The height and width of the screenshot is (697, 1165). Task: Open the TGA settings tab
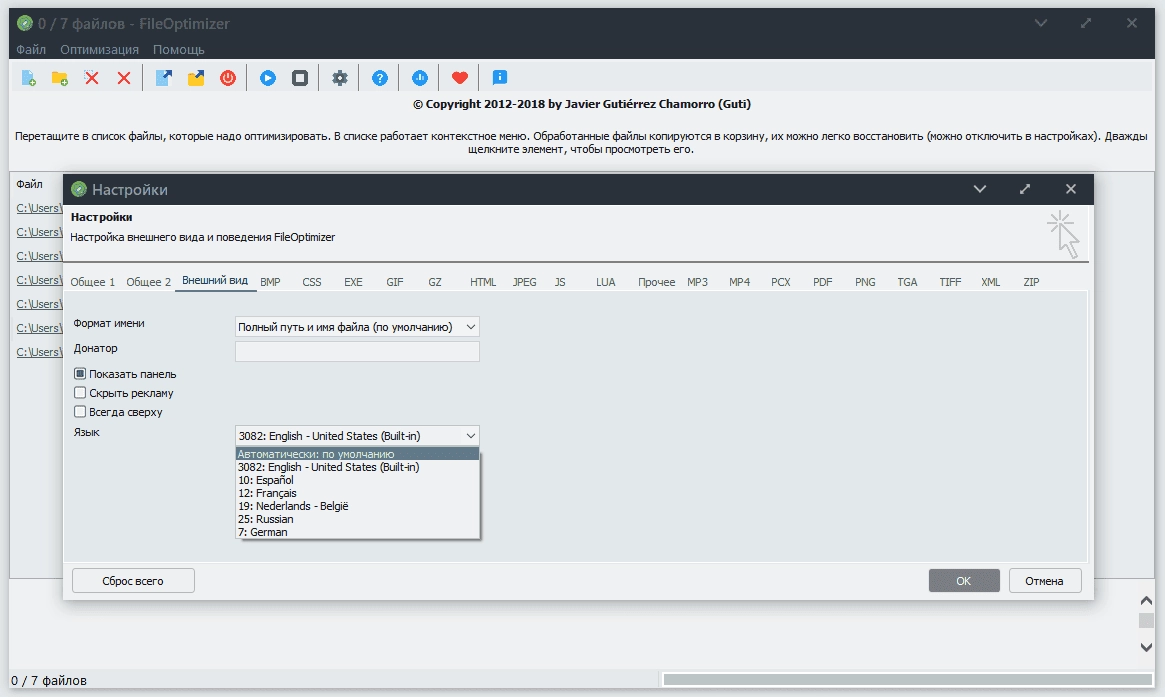[907, 282]
